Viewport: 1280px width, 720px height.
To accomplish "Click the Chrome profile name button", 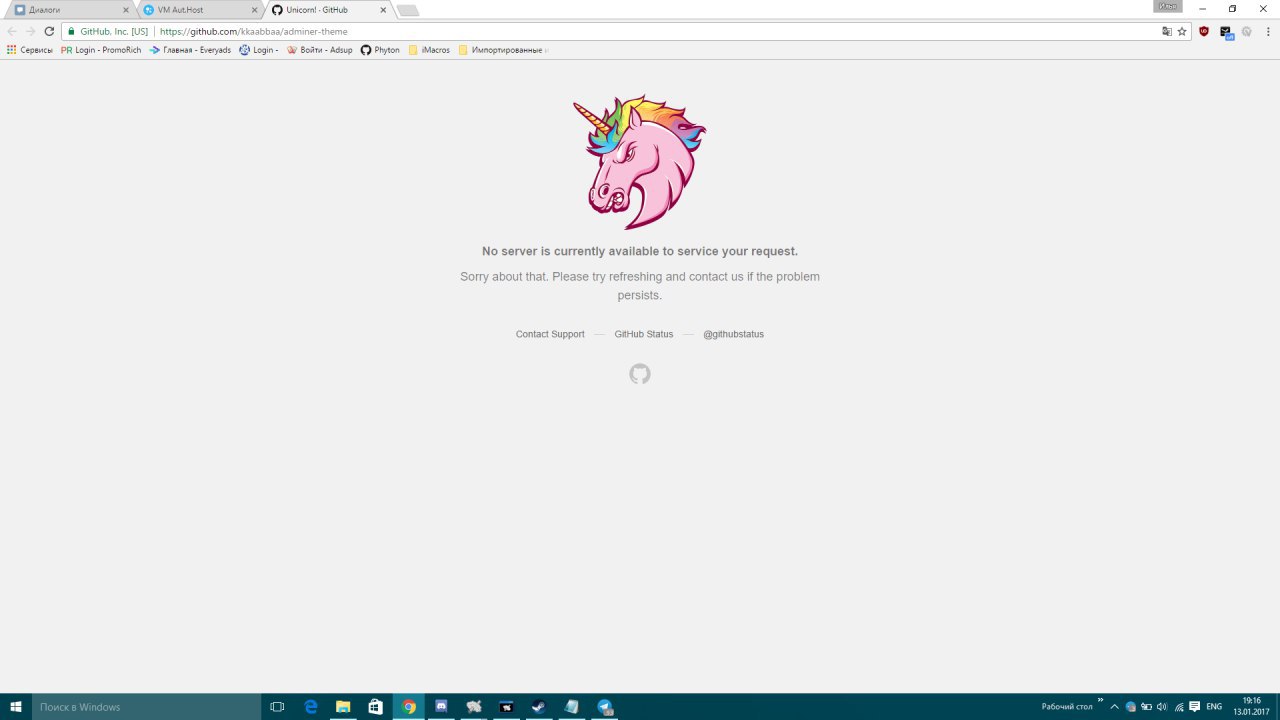I will [1168, 6].
